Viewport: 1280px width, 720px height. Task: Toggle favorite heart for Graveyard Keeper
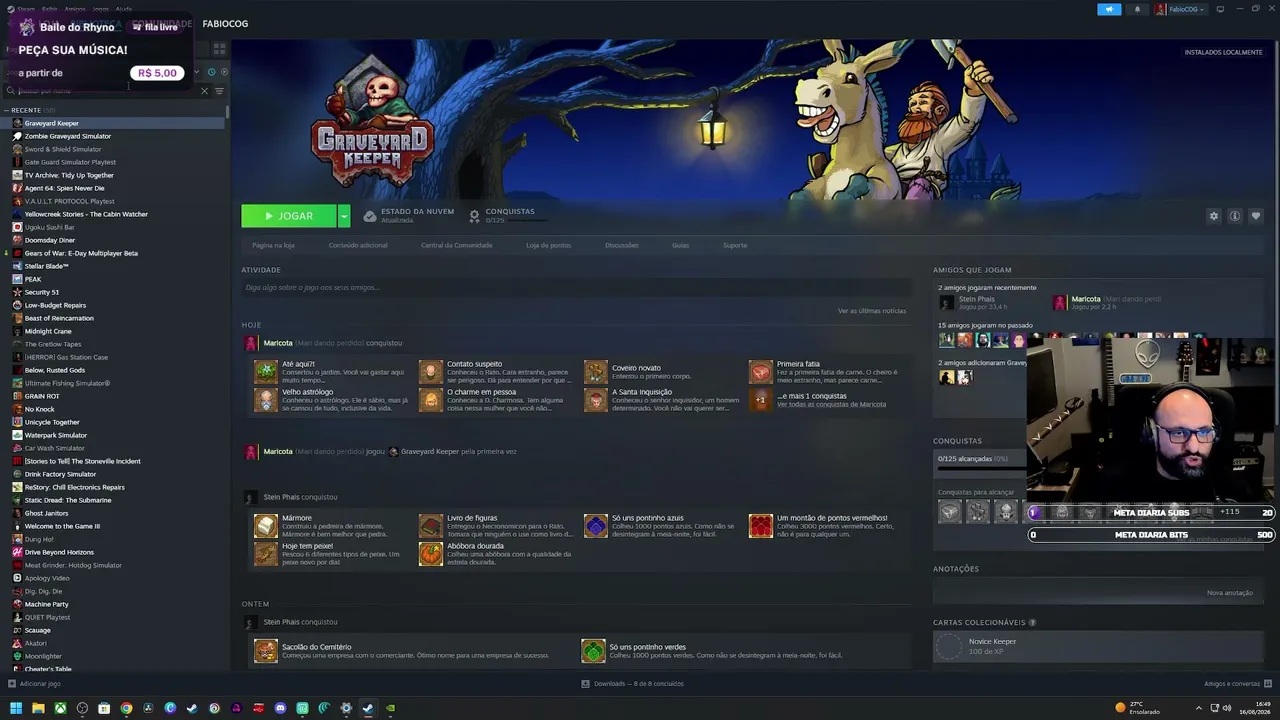coord(1256,216)
